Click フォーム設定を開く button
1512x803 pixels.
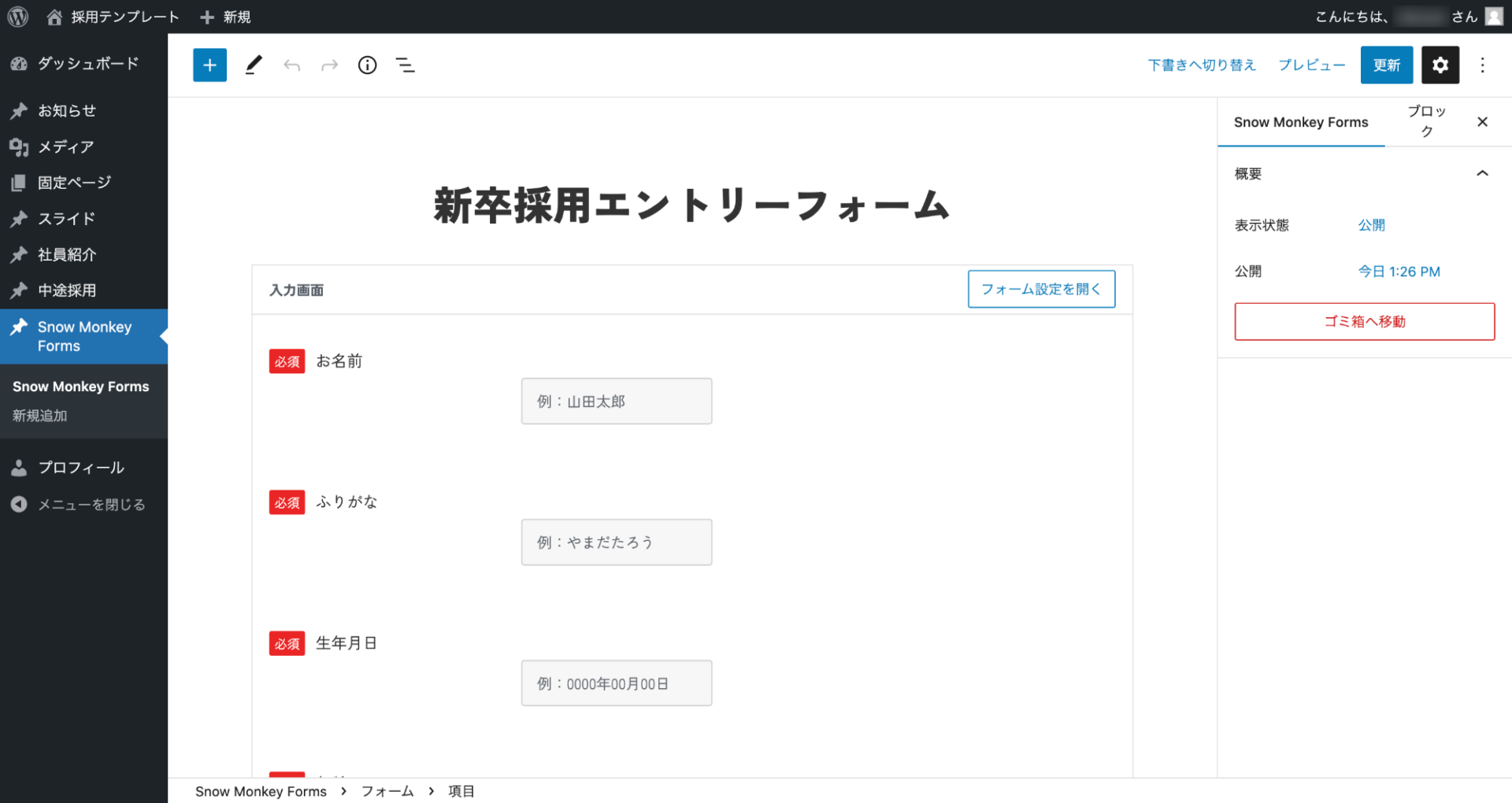point(1041,289)
